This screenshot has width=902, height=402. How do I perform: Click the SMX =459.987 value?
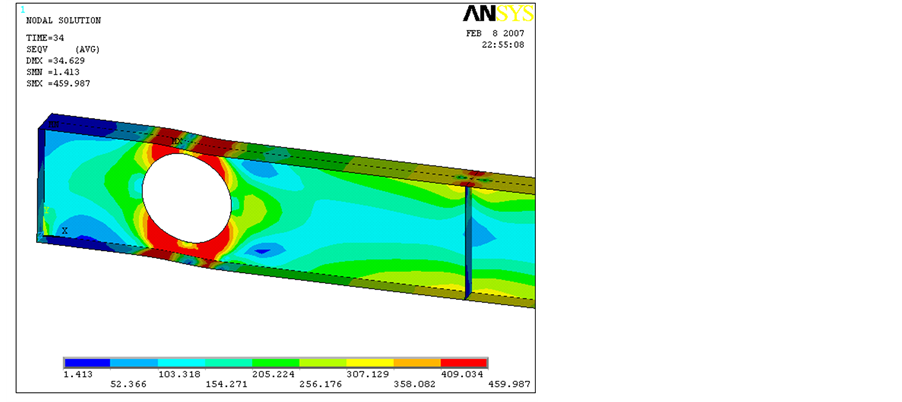point(57,82)
